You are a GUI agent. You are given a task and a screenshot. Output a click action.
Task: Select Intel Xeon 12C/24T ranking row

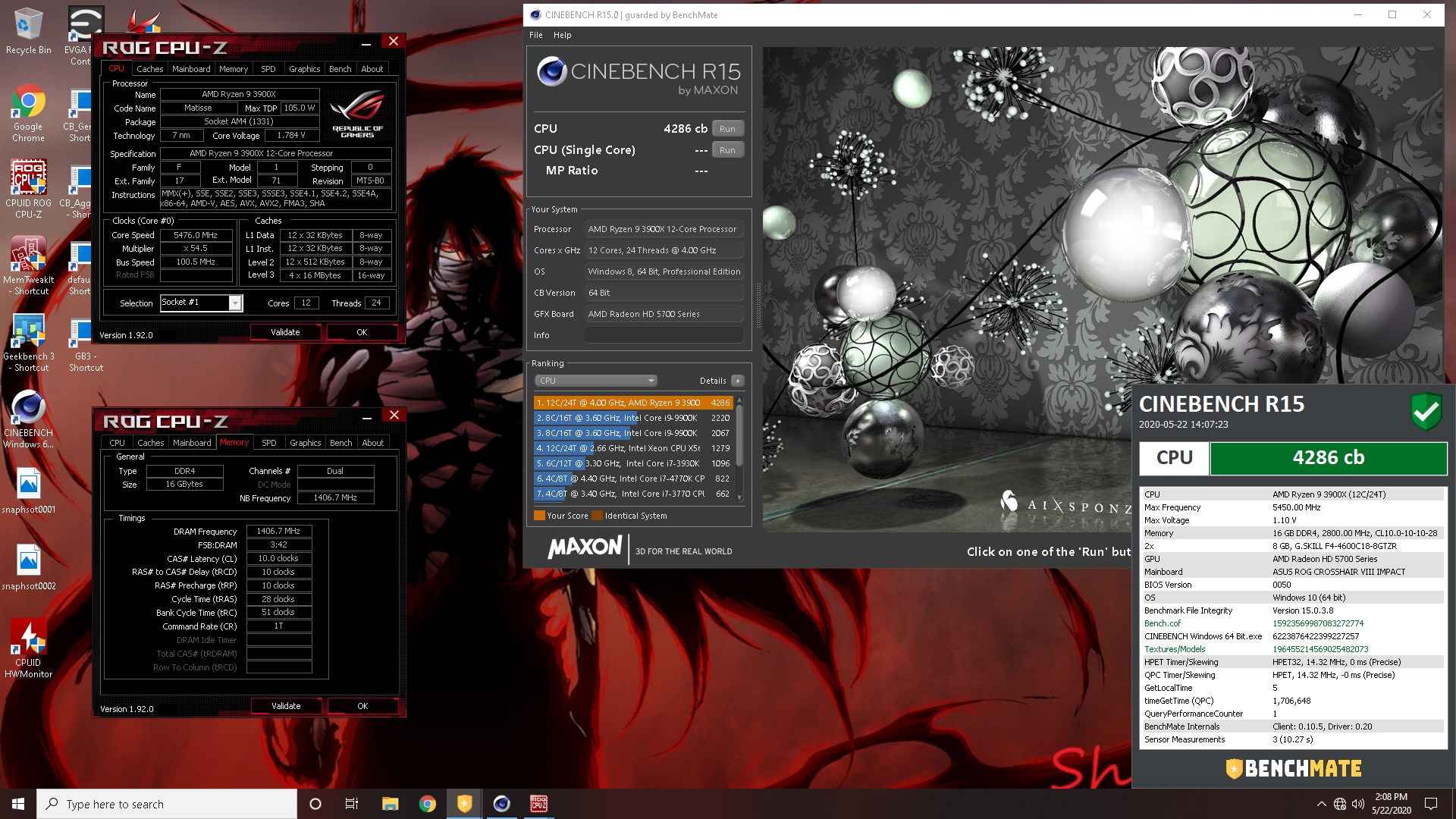[x=633, y=448]
